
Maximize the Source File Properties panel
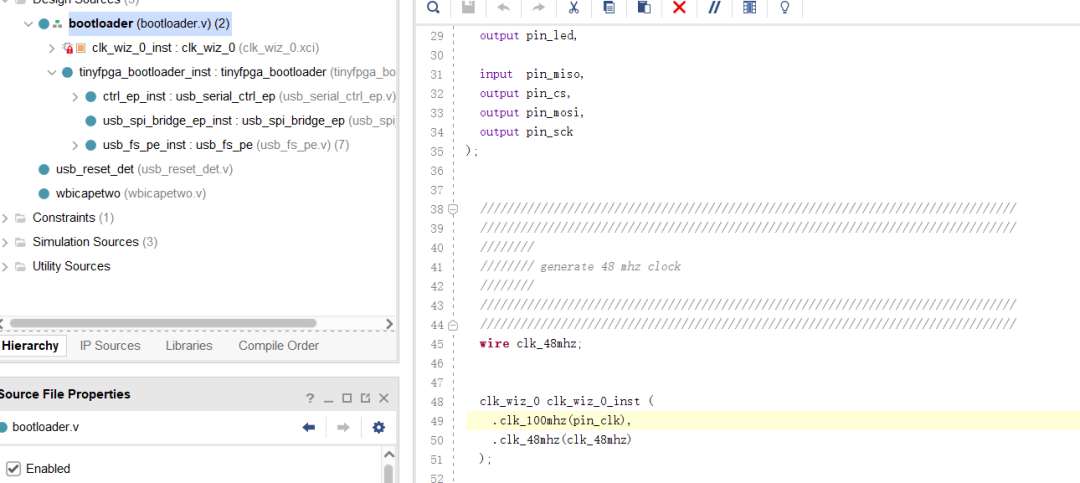pos(347,398)
